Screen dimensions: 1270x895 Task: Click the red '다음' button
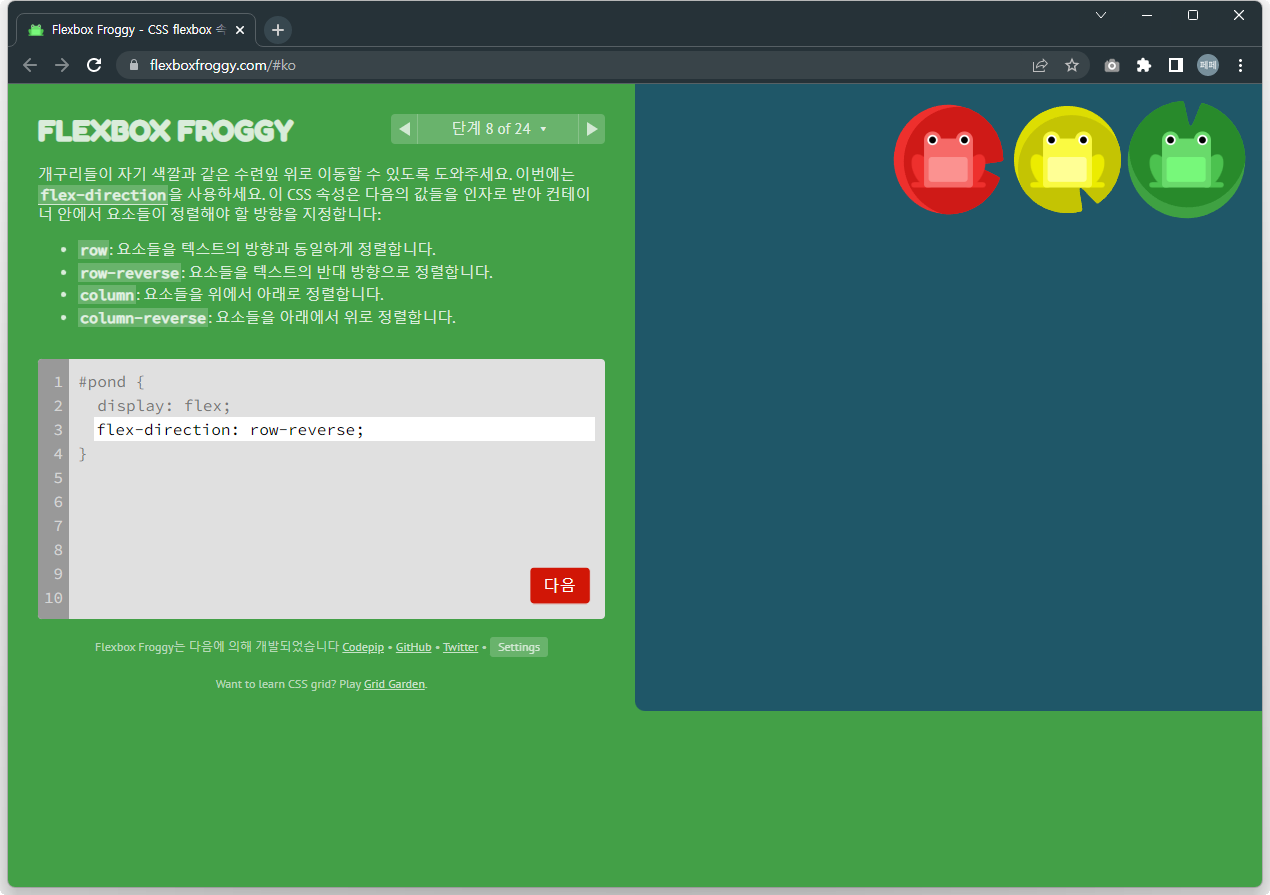coord(560,586)
